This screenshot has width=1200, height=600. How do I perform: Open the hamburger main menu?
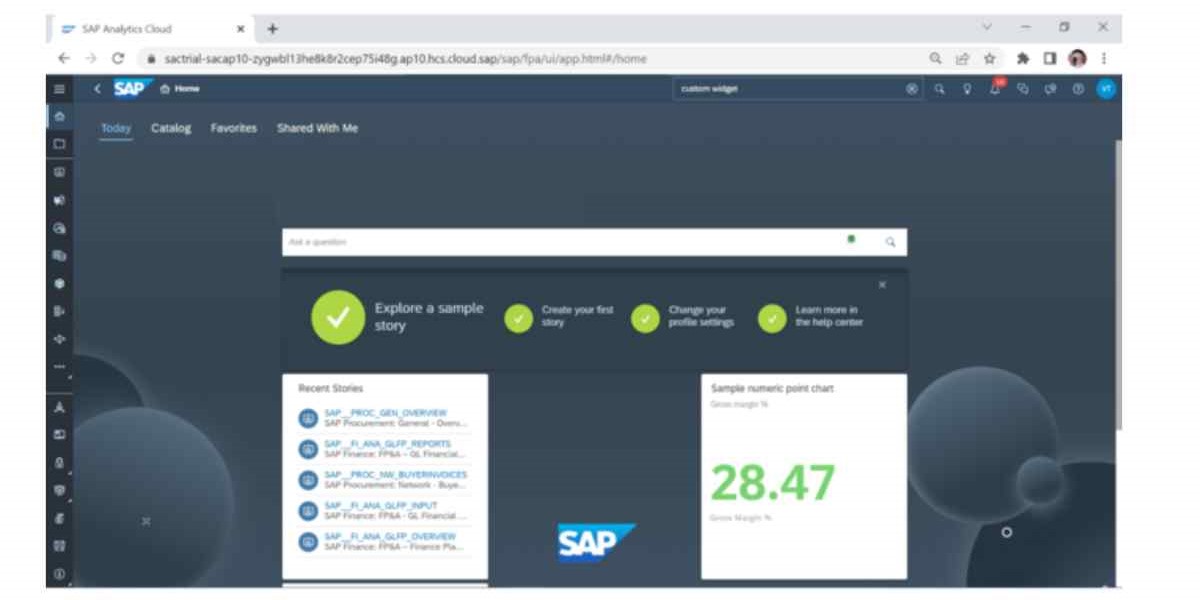(59, 89)
